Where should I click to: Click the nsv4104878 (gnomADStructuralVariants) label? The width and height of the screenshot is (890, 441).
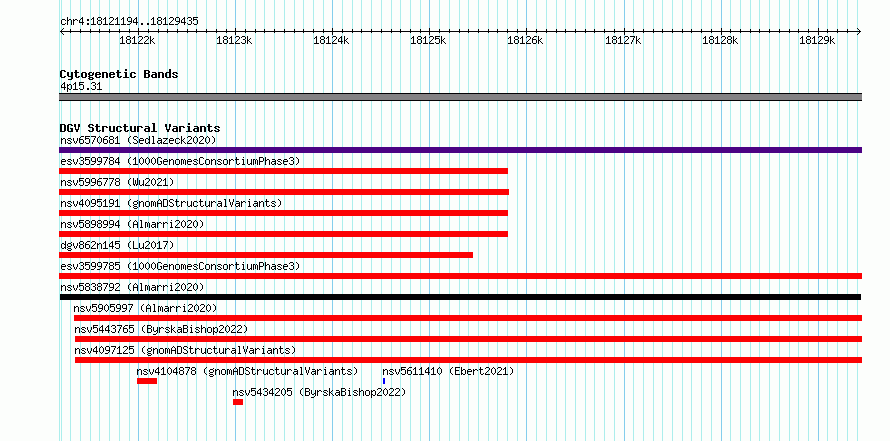click(x=247, y=371)
